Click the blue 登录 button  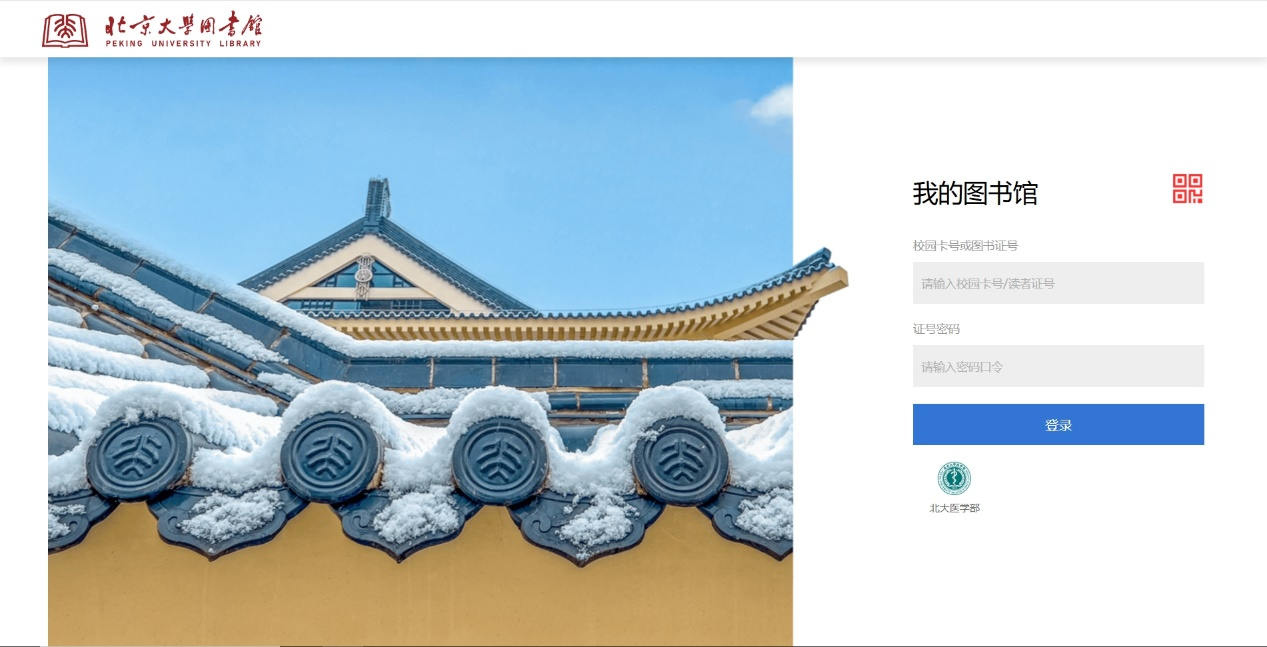tap(1058, 424)
